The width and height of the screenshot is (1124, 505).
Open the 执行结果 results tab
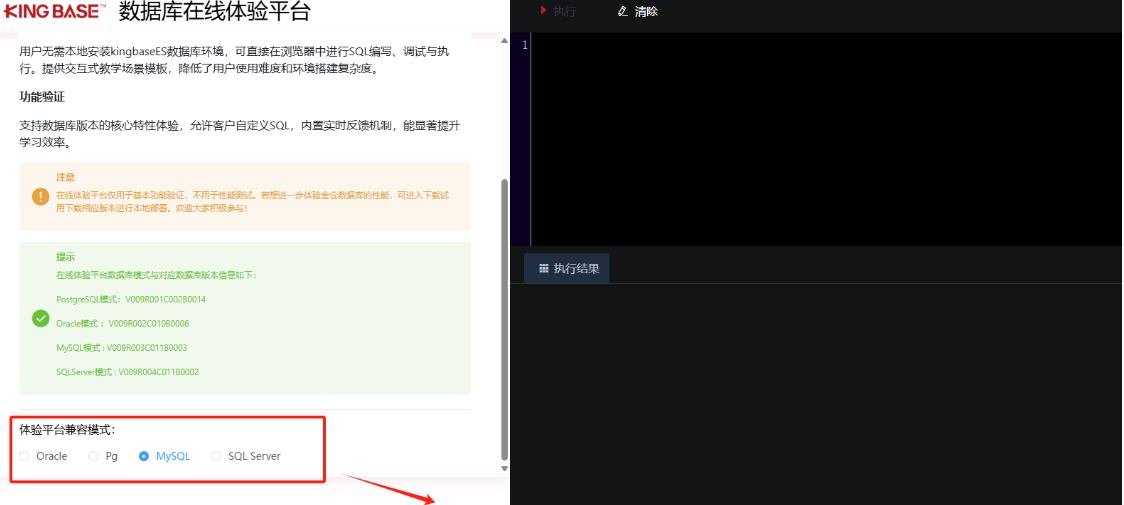(x=567, y=268)
